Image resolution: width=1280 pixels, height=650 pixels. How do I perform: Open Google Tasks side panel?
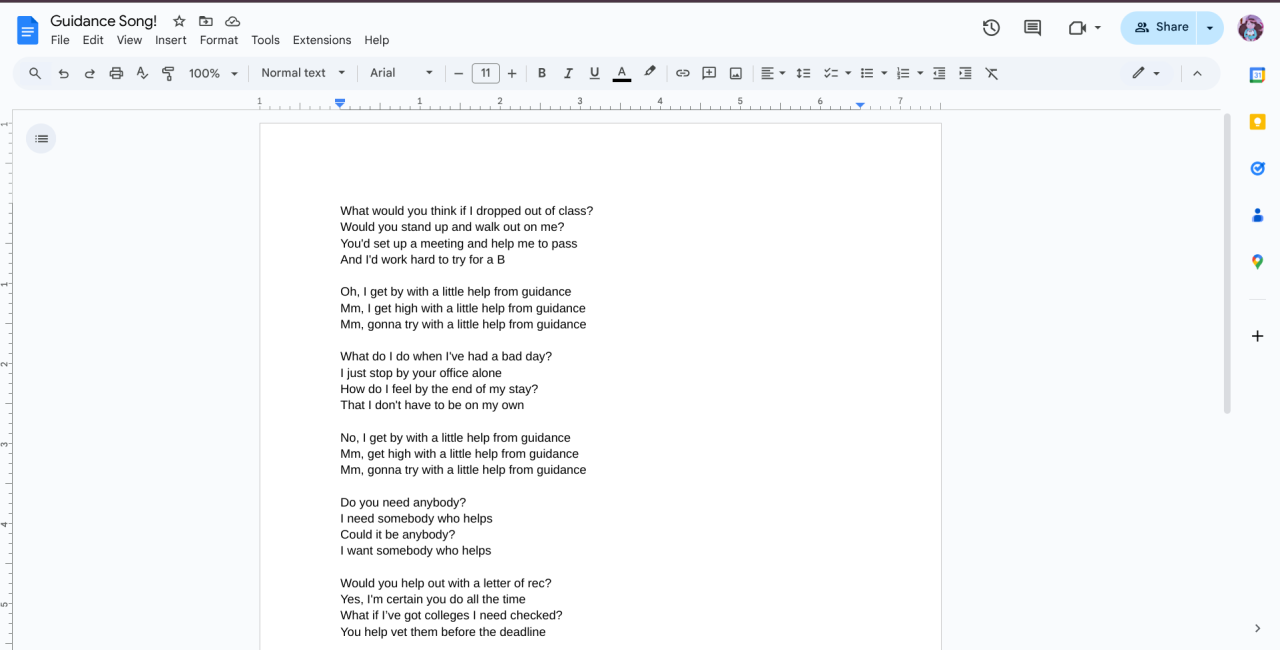1258,168
